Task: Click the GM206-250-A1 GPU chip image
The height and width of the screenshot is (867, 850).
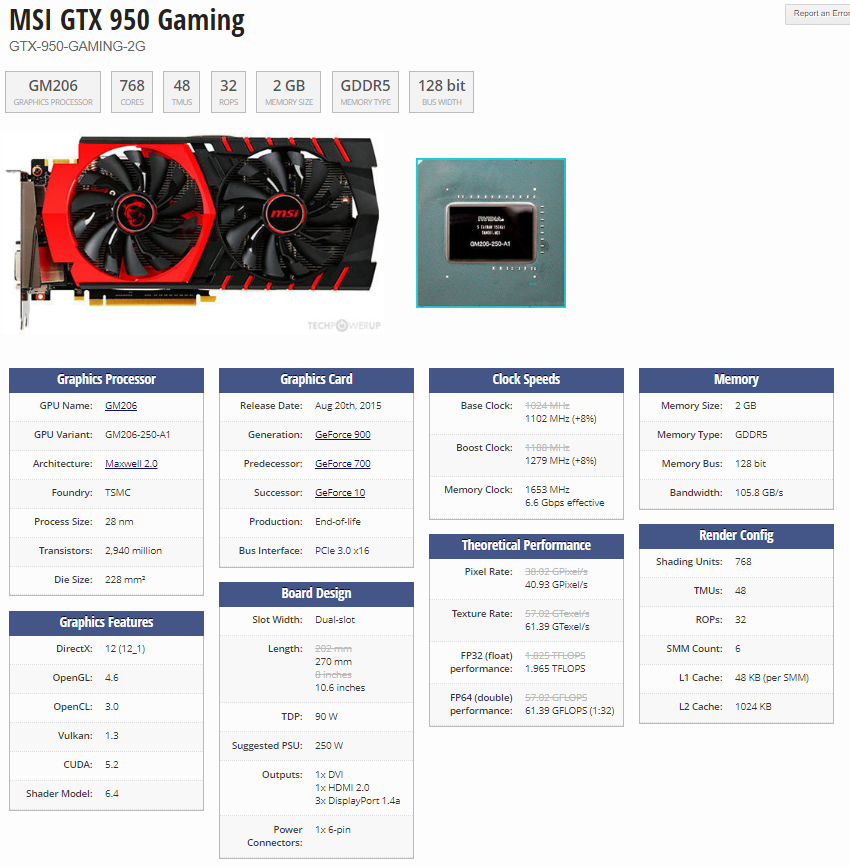Action: (x=491, y=233)
